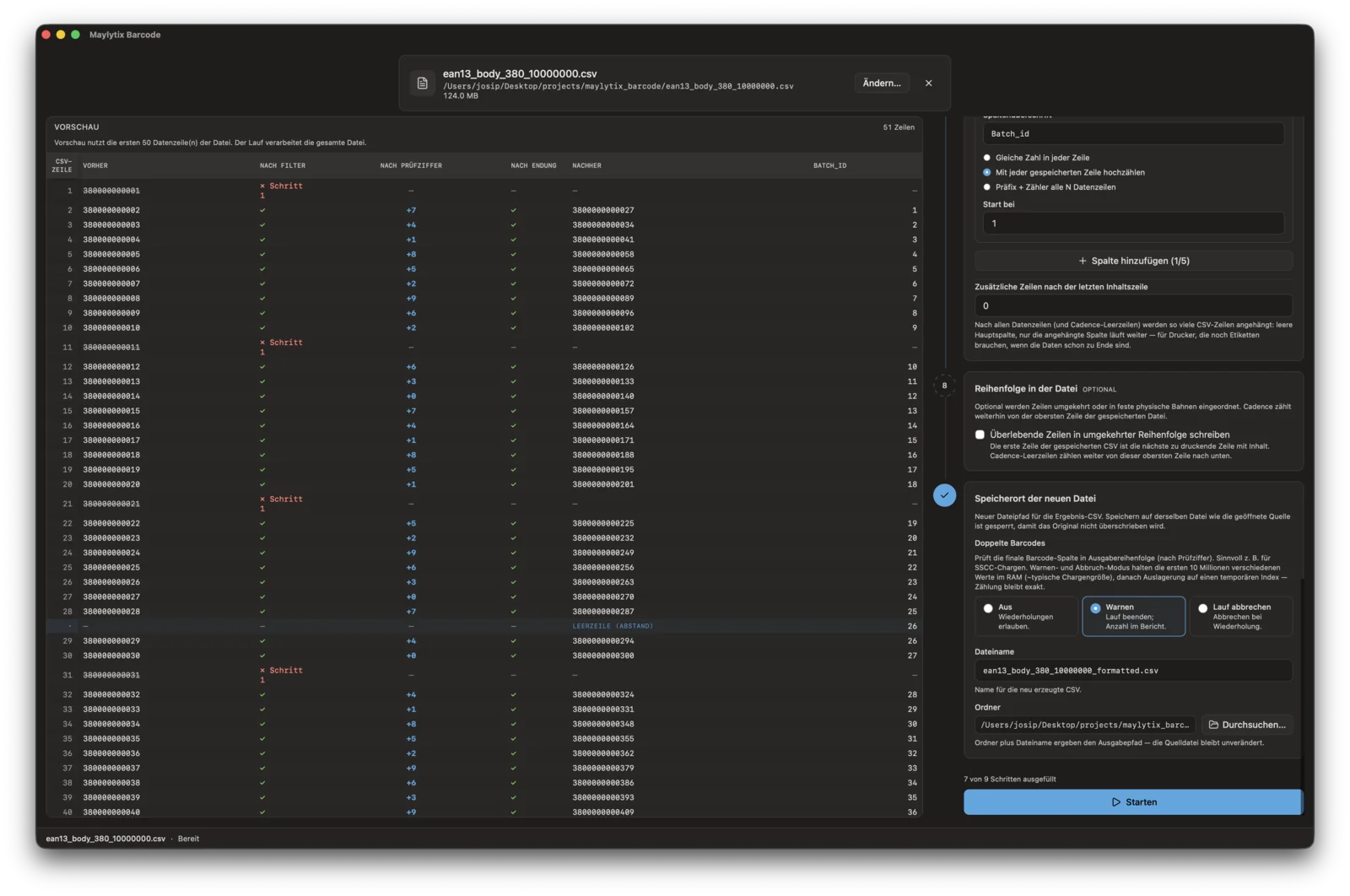The image size is (1350, 896).
Task: Click the +9 check digit in row 380000000024
Action: point(411,553)
